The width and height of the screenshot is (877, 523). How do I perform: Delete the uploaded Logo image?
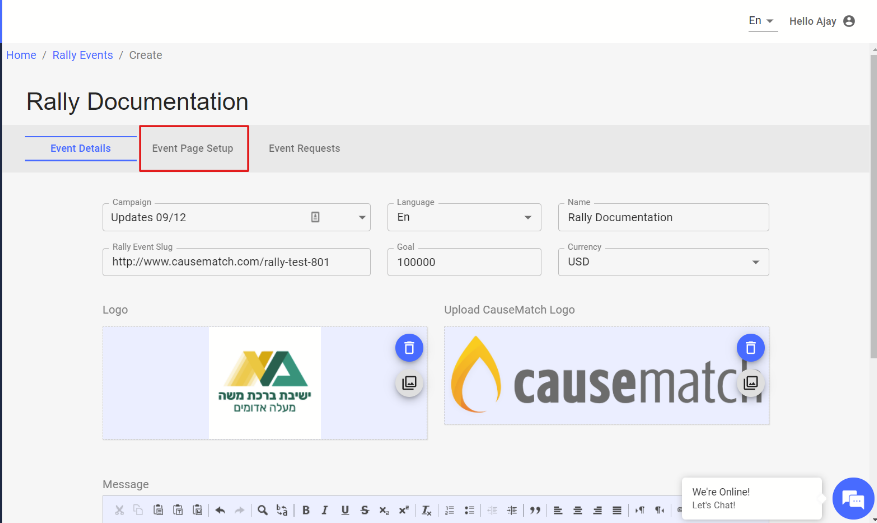[409, 348]
